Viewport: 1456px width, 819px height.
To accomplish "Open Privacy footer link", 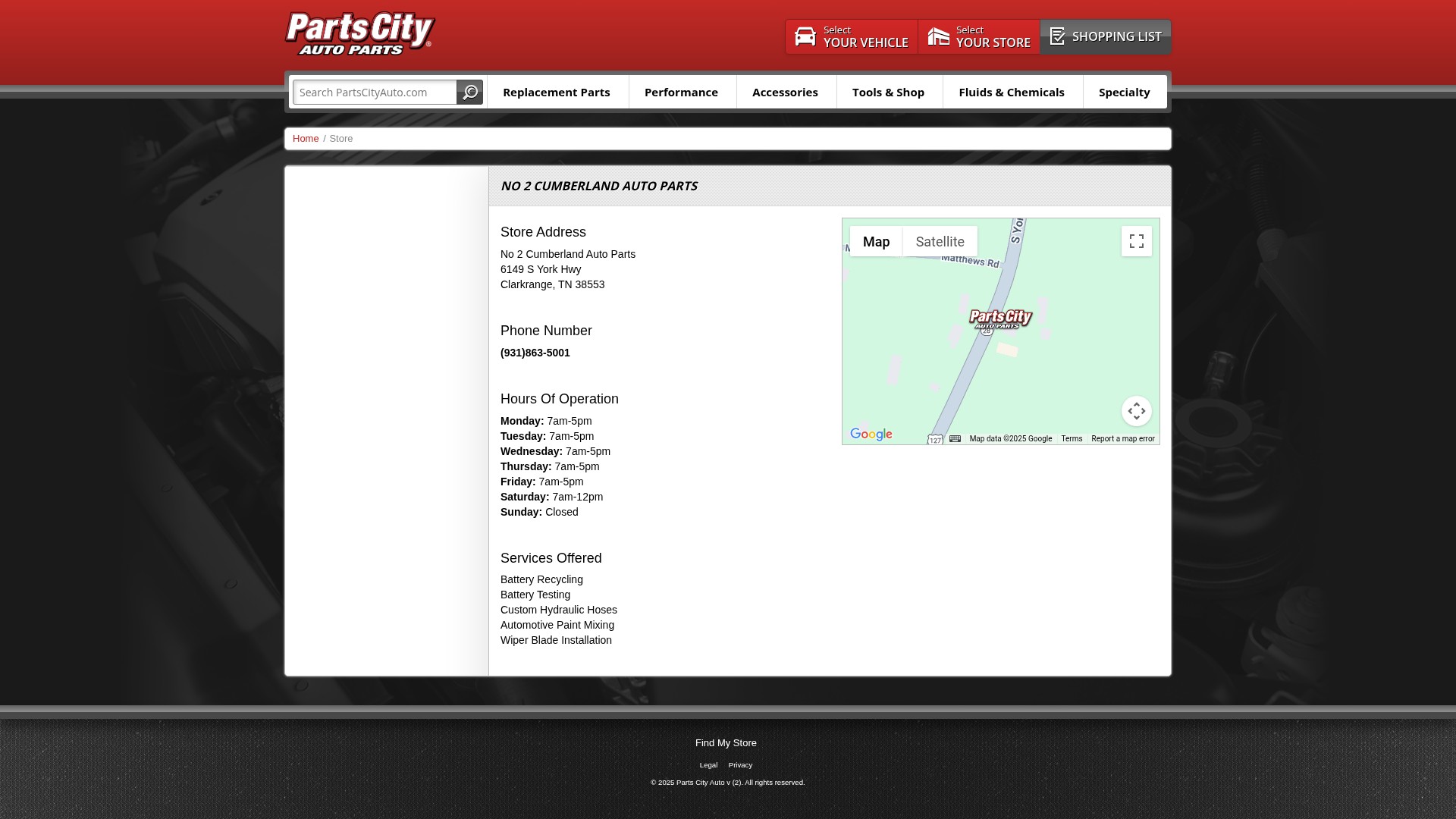I will point(740,765).
